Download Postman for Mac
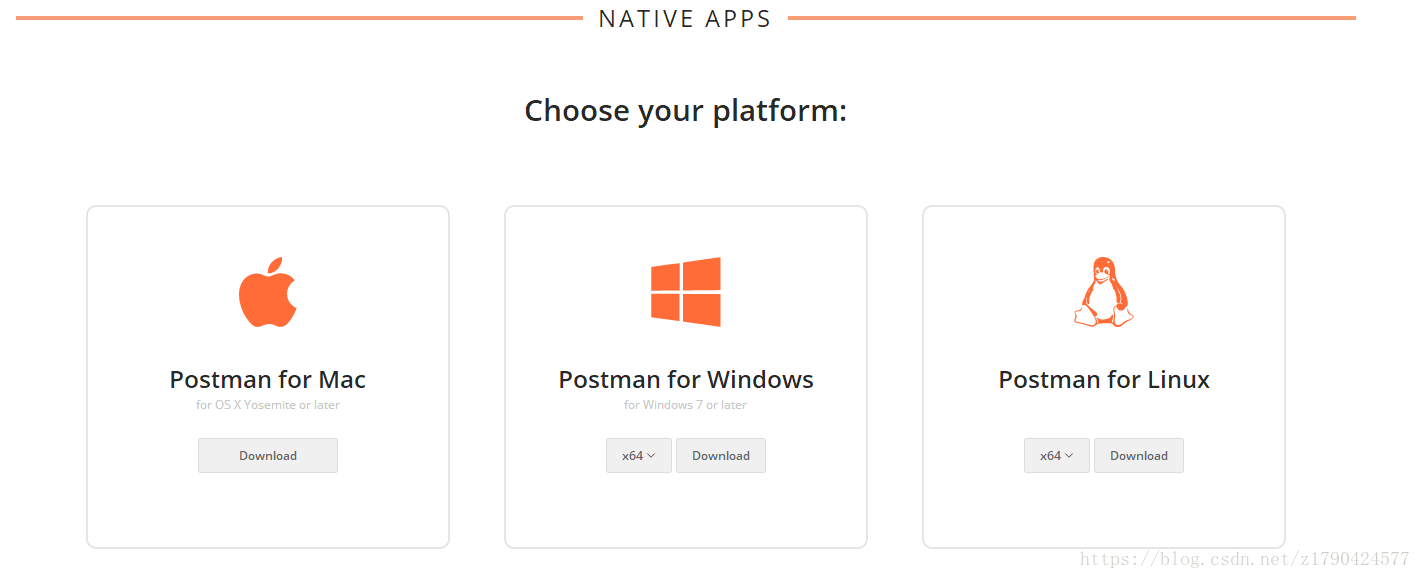This screenshot has height=579, width=1421. click(268, 456)
